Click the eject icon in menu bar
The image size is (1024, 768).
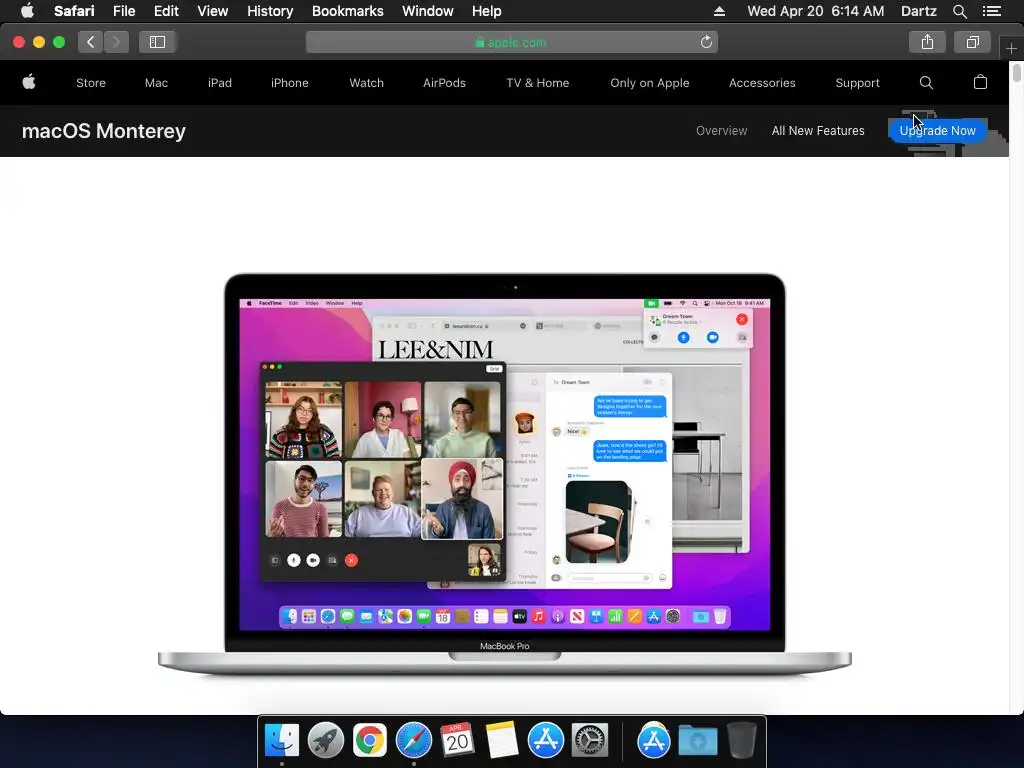(x=719, y=11)
